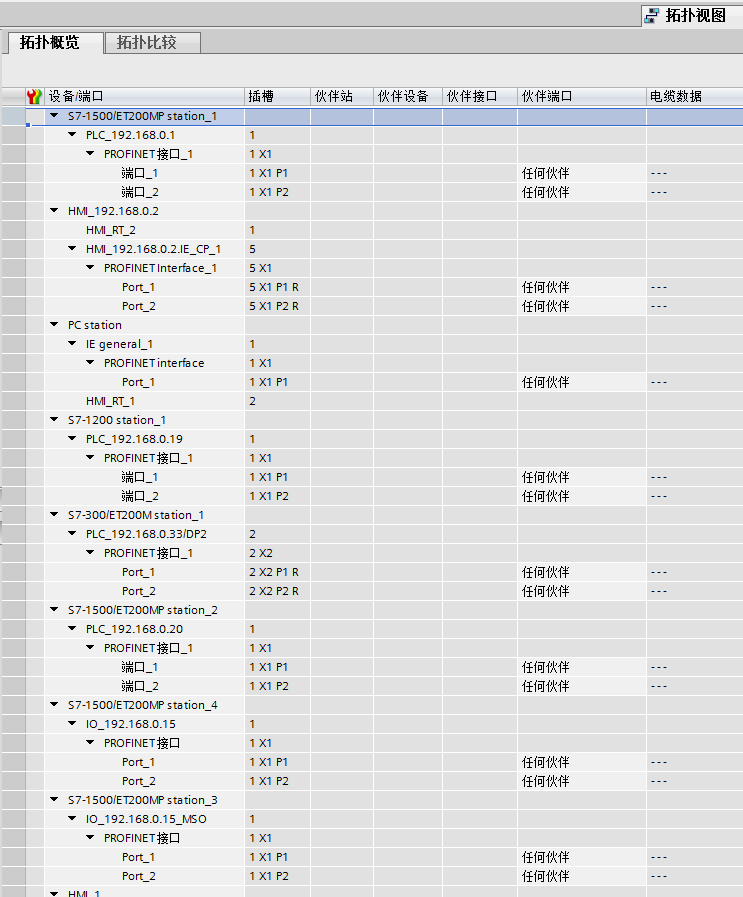This screenshot has width=743, height=897.
Task: Select the PROFINET interface row of PC station
Action: (154, 363)
